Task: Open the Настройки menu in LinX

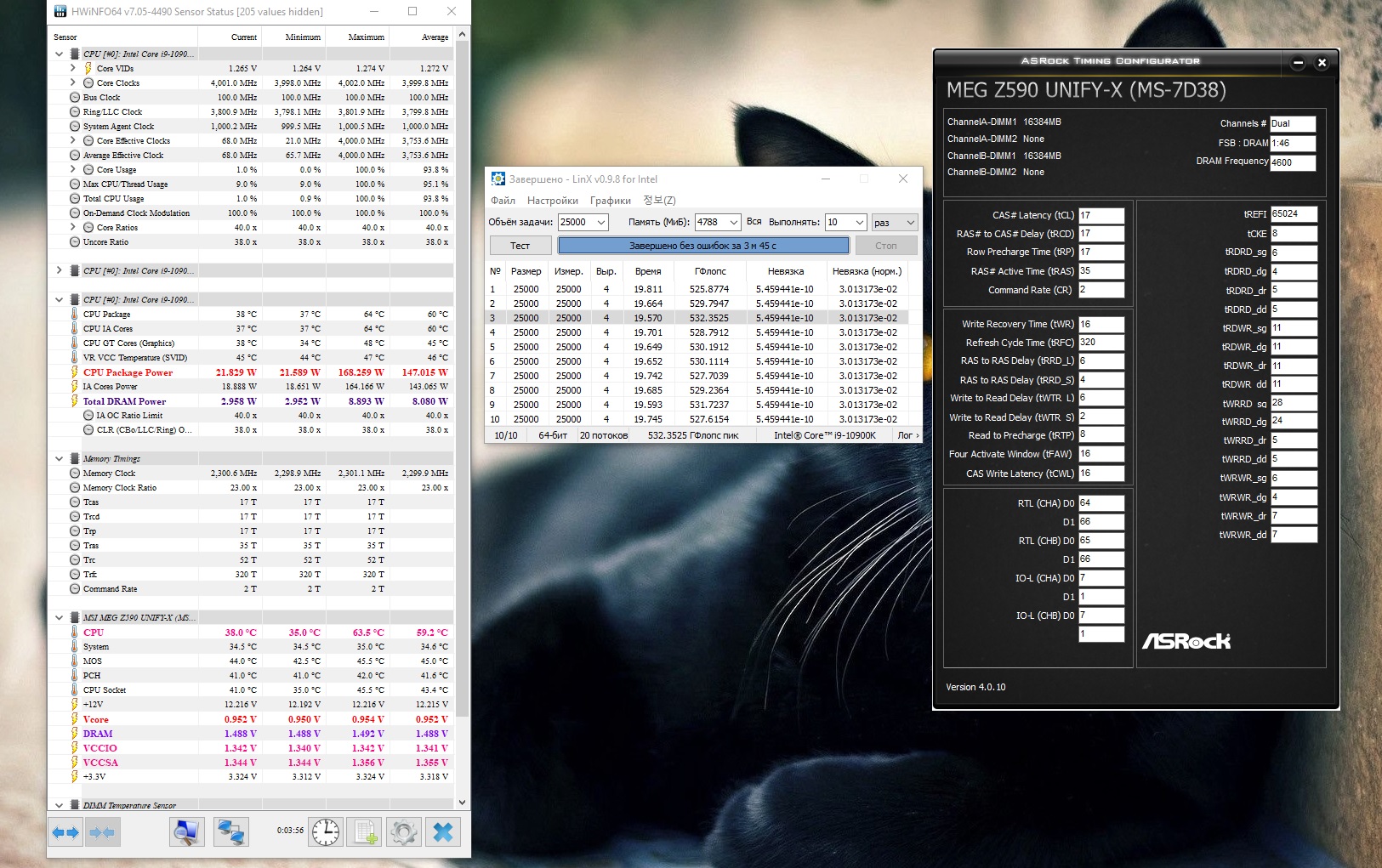Action: (x=553, y=201)
